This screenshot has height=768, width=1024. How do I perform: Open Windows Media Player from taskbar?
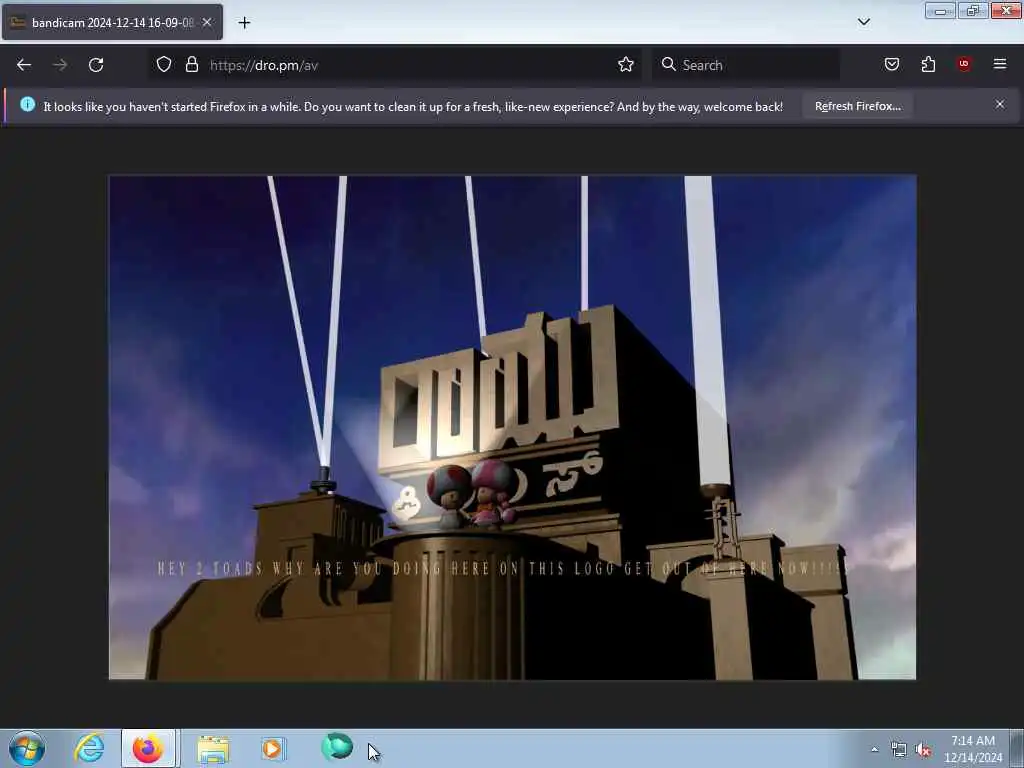tap(273, 748)
